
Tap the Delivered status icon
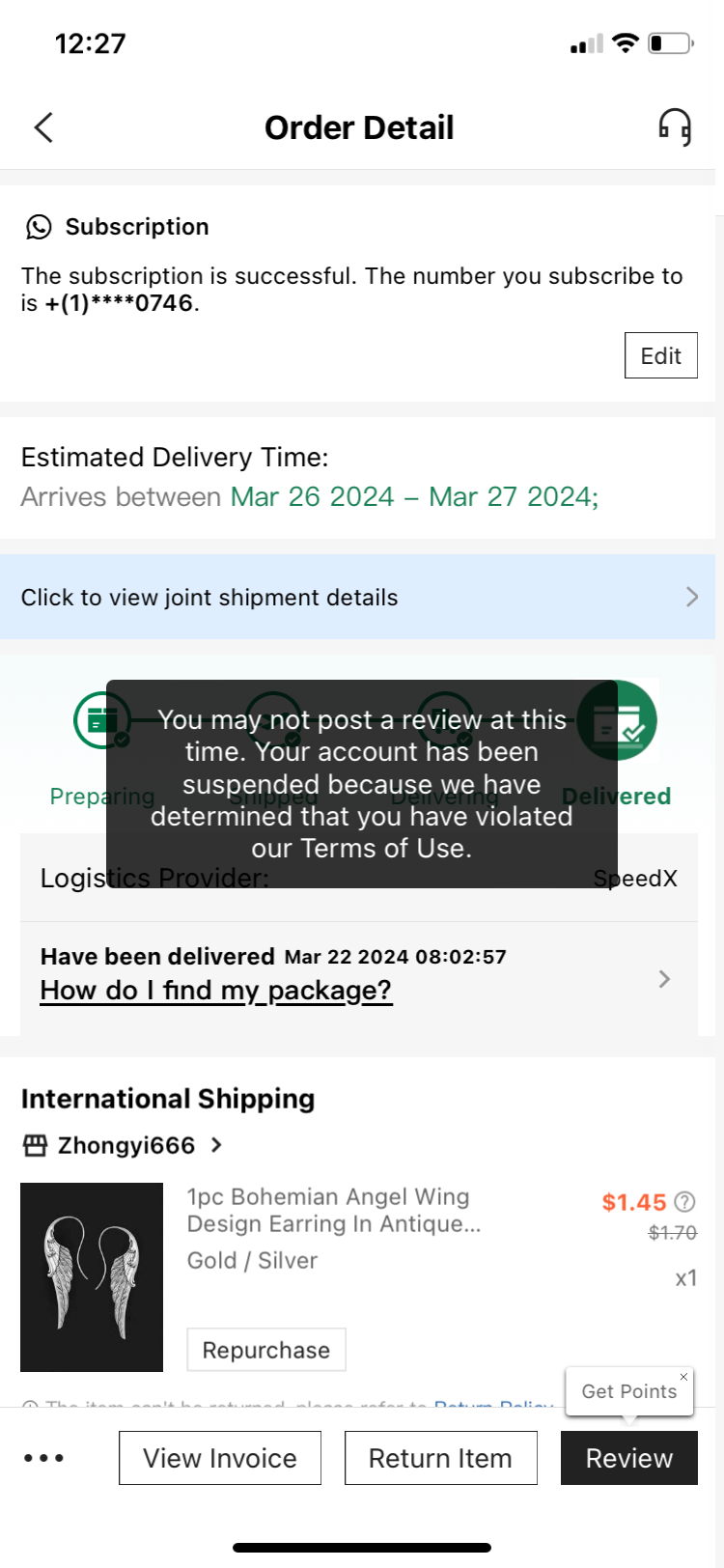pyautogui.click(x=617, y=720)
